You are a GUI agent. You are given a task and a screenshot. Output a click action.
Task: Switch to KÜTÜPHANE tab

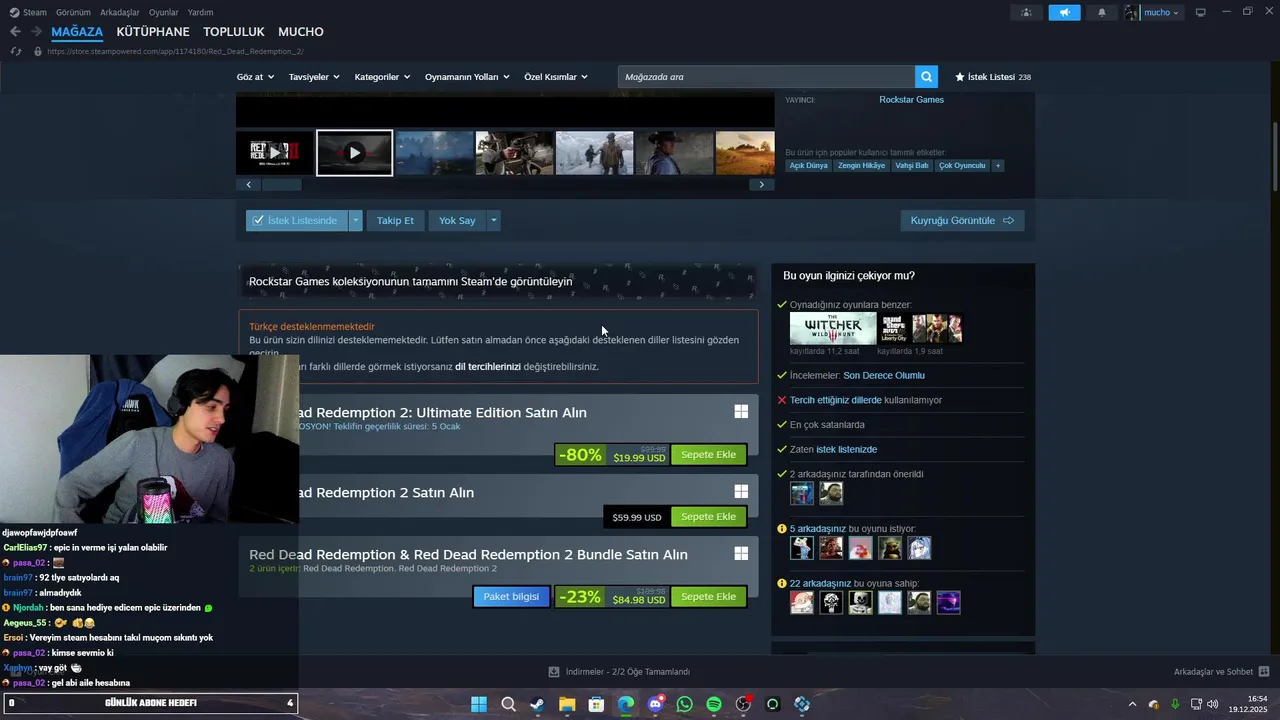(x=153, y=32)
